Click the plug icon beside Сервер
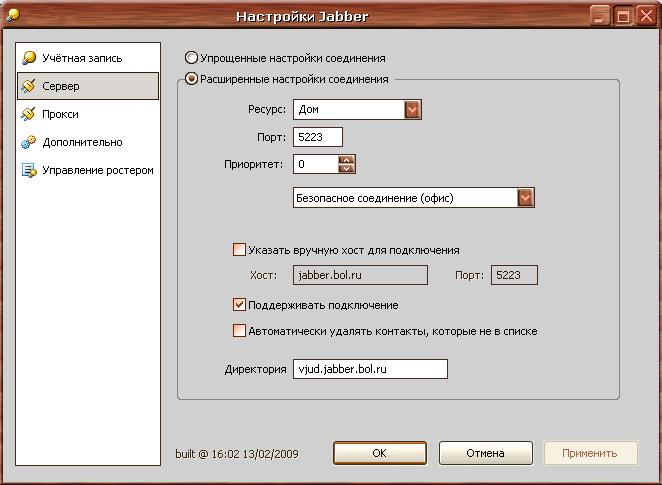 [29, 86]
